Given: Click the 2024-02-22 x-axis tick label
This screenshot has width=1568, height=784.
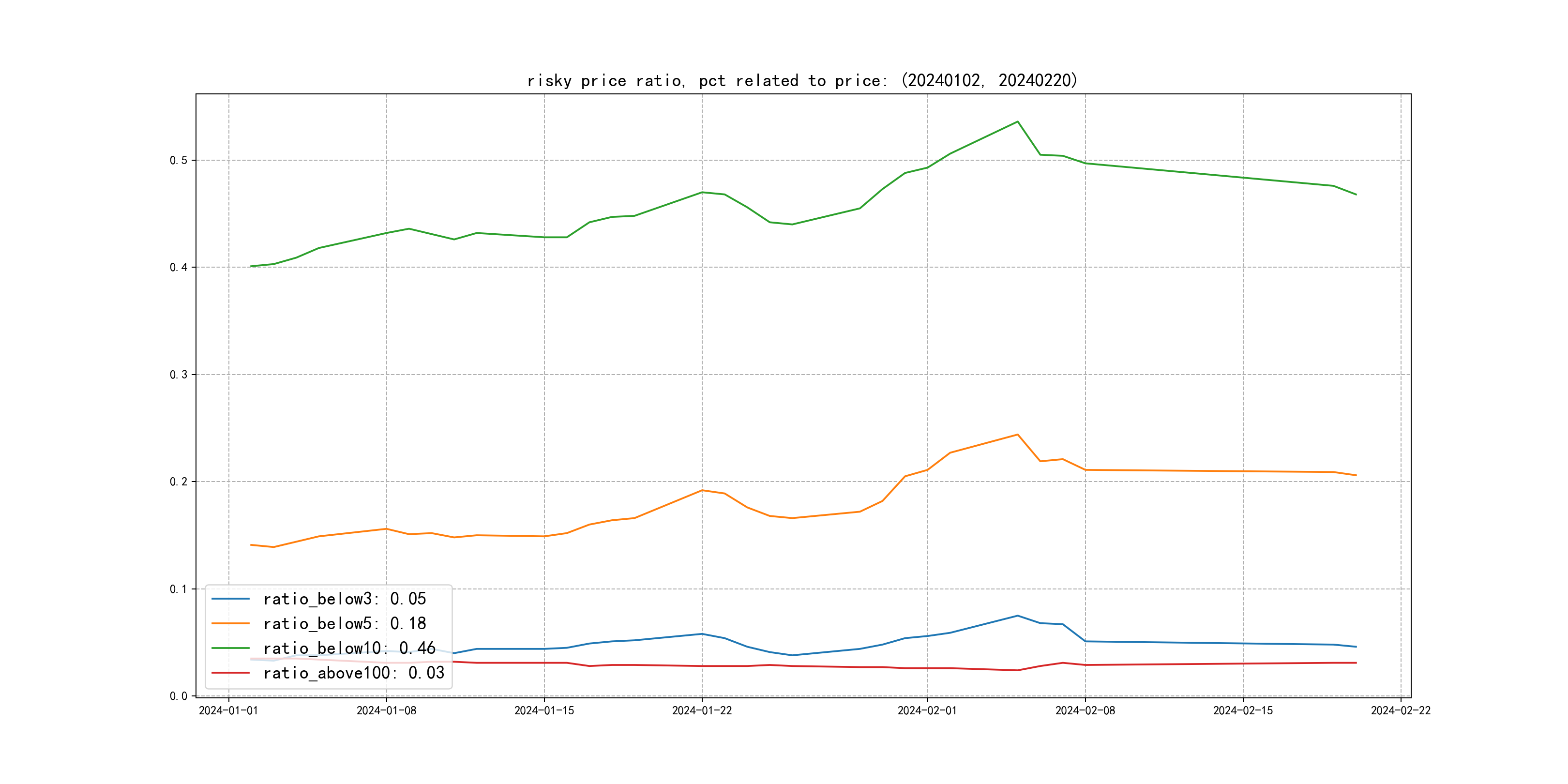Looking at the screenshot, I should click(1400, 710).
